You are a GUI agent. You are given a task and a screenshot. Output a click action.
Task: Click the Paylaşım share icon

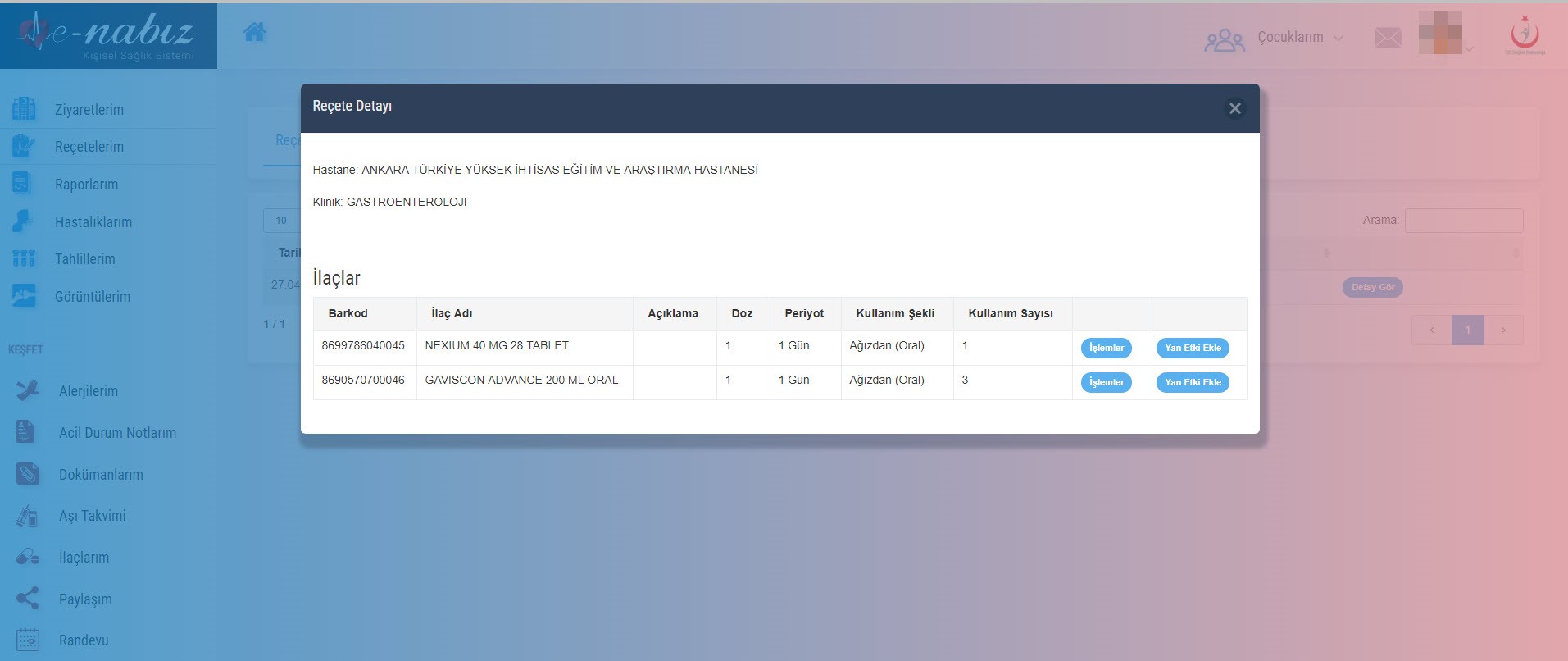click(x=27, y=599)
